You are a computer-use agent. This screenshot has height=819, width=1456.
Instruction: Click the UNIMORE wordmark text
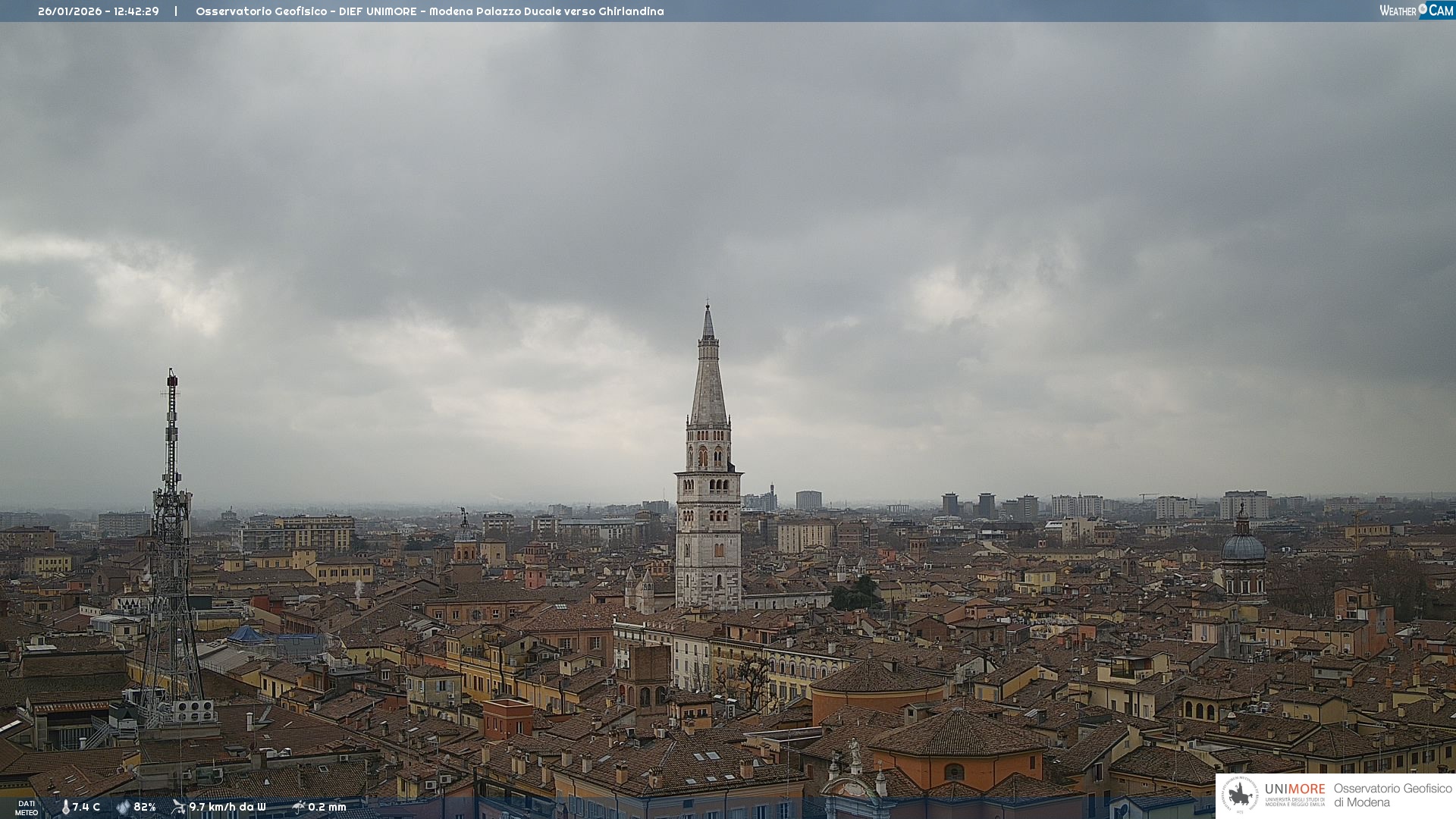(x=1294, y=789)
